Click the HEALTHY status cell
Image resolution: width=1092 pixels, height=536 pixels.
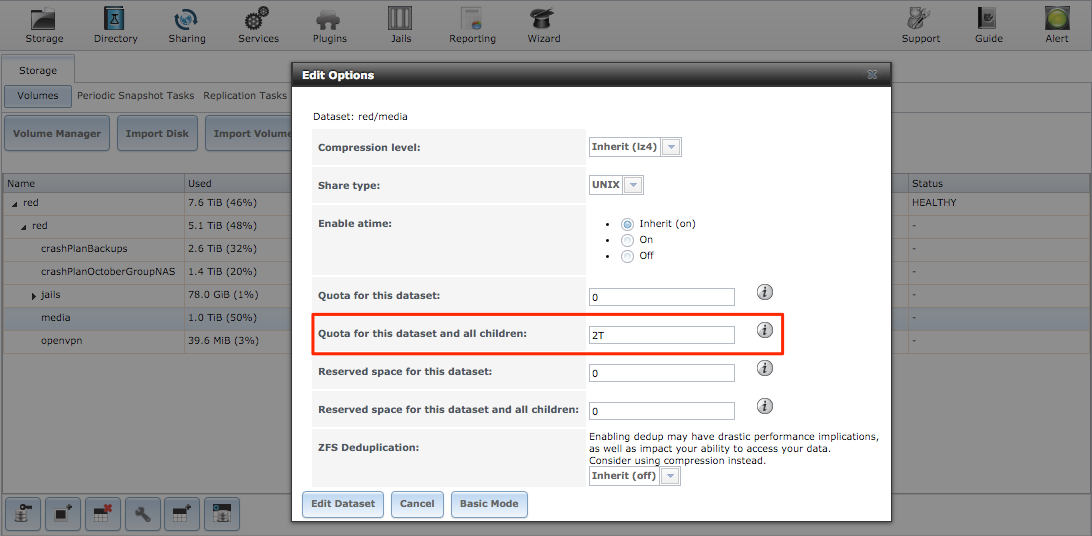coord(933,203)
